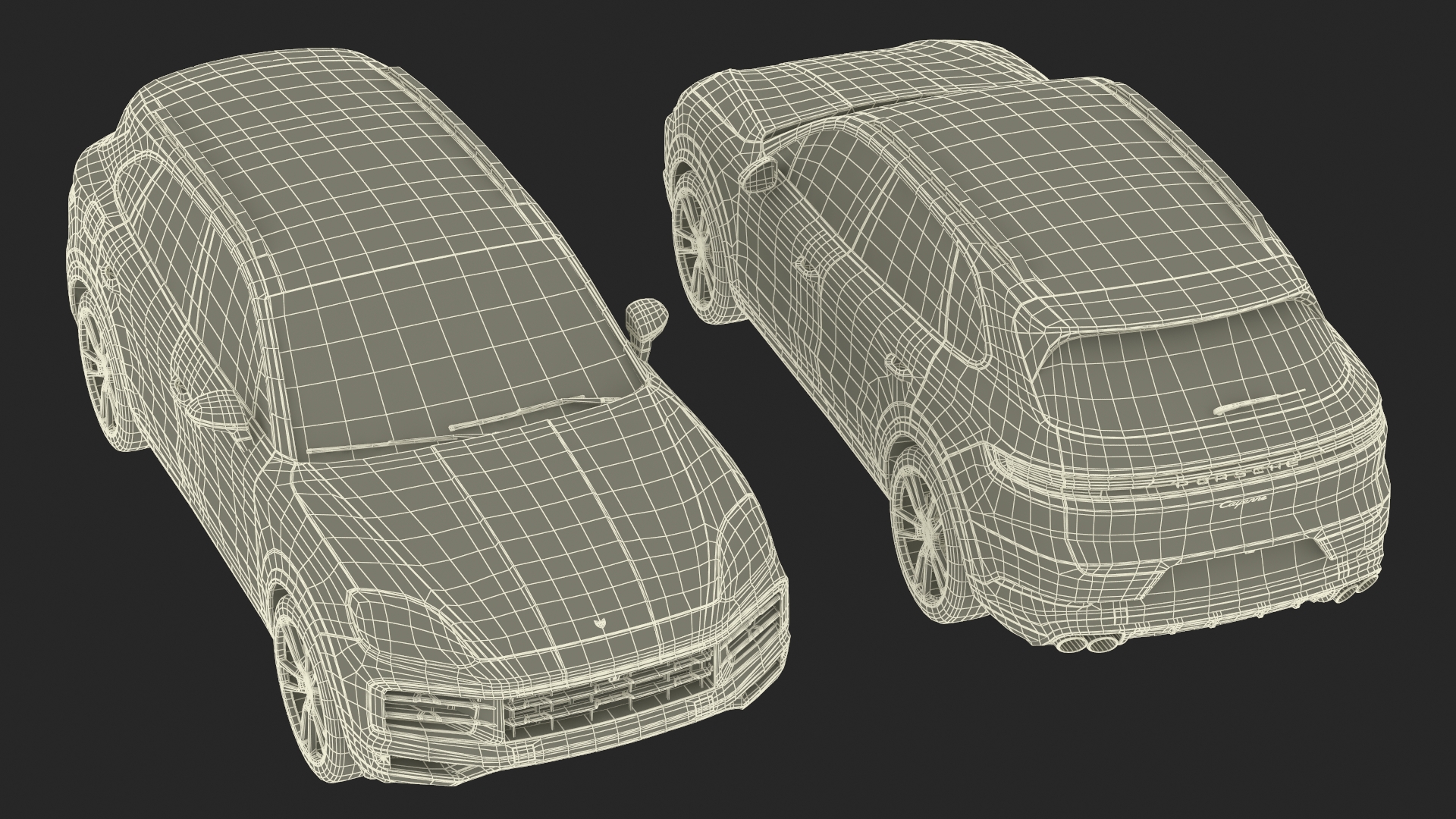Select the front car's raised side mirror
The image size is (1456, 819).
(x=646, y=323)
